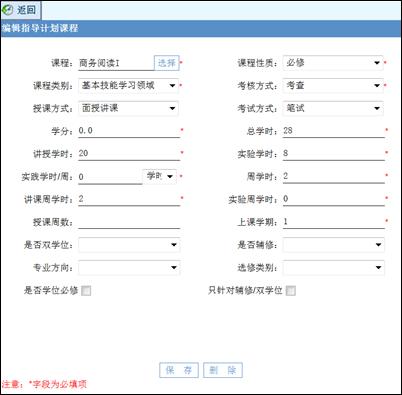Click the 删除 delete button
402x395 pixels.
223,370
